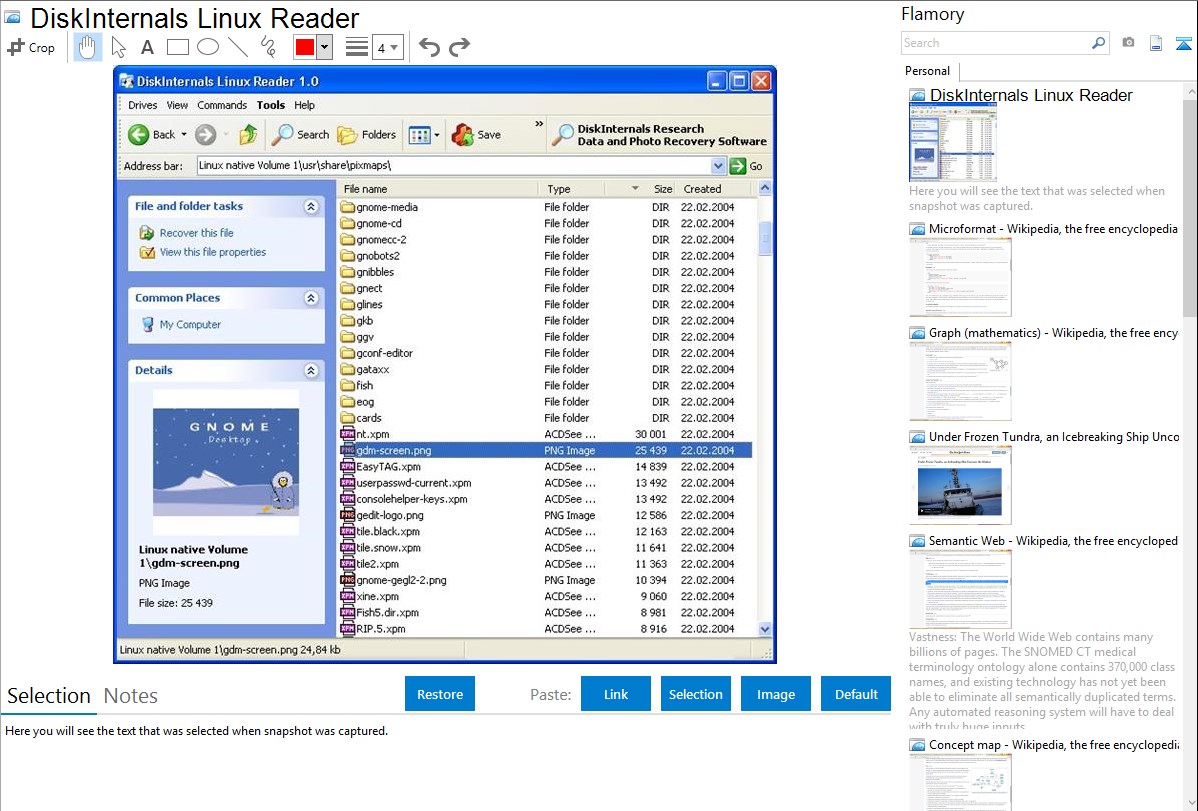Image resolution: width=1198 pixels, height=811 pixels.
Task: Switch to the Notes tab
Action: click(131, 696)
